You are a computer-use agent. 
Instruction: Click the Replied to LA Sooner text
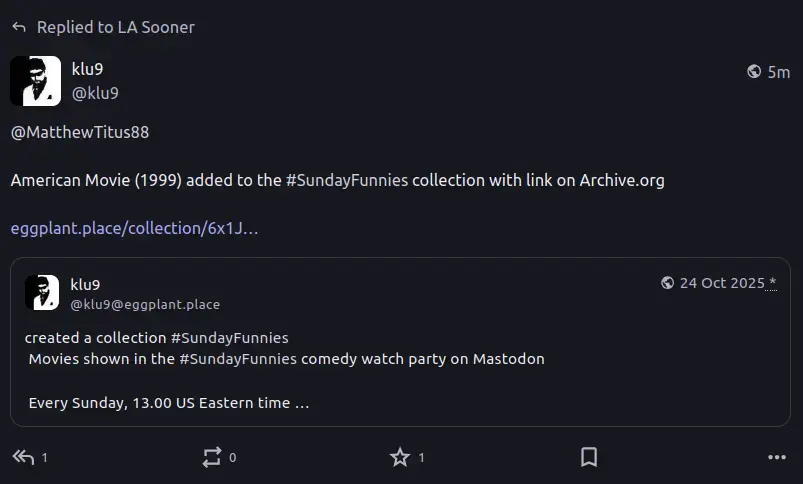tap(116, 27)
